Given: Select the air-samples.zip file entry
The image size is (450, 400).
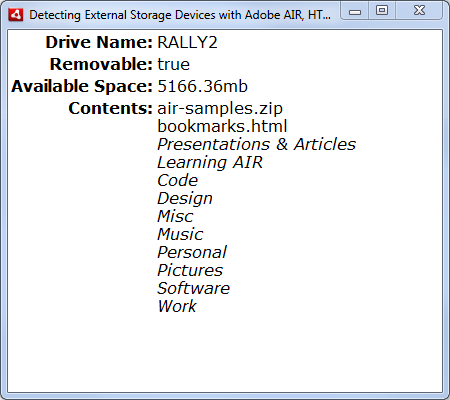Looking at the screenshot, I should (x=220, y=109).
